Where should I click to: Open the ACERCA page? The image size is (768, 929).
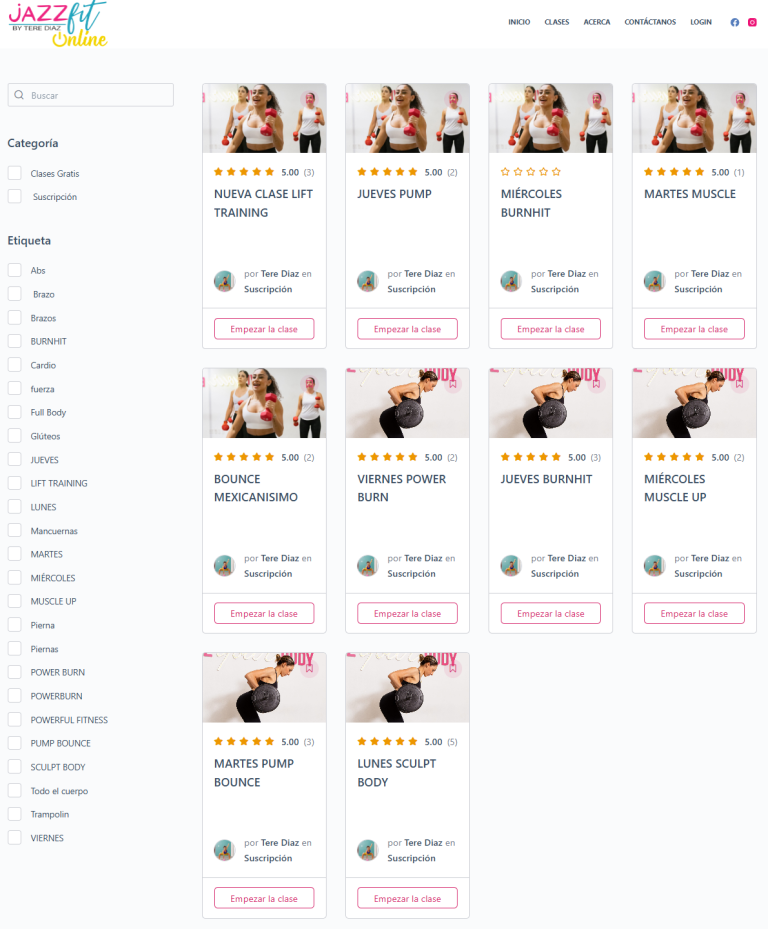[x=597, y=22]
